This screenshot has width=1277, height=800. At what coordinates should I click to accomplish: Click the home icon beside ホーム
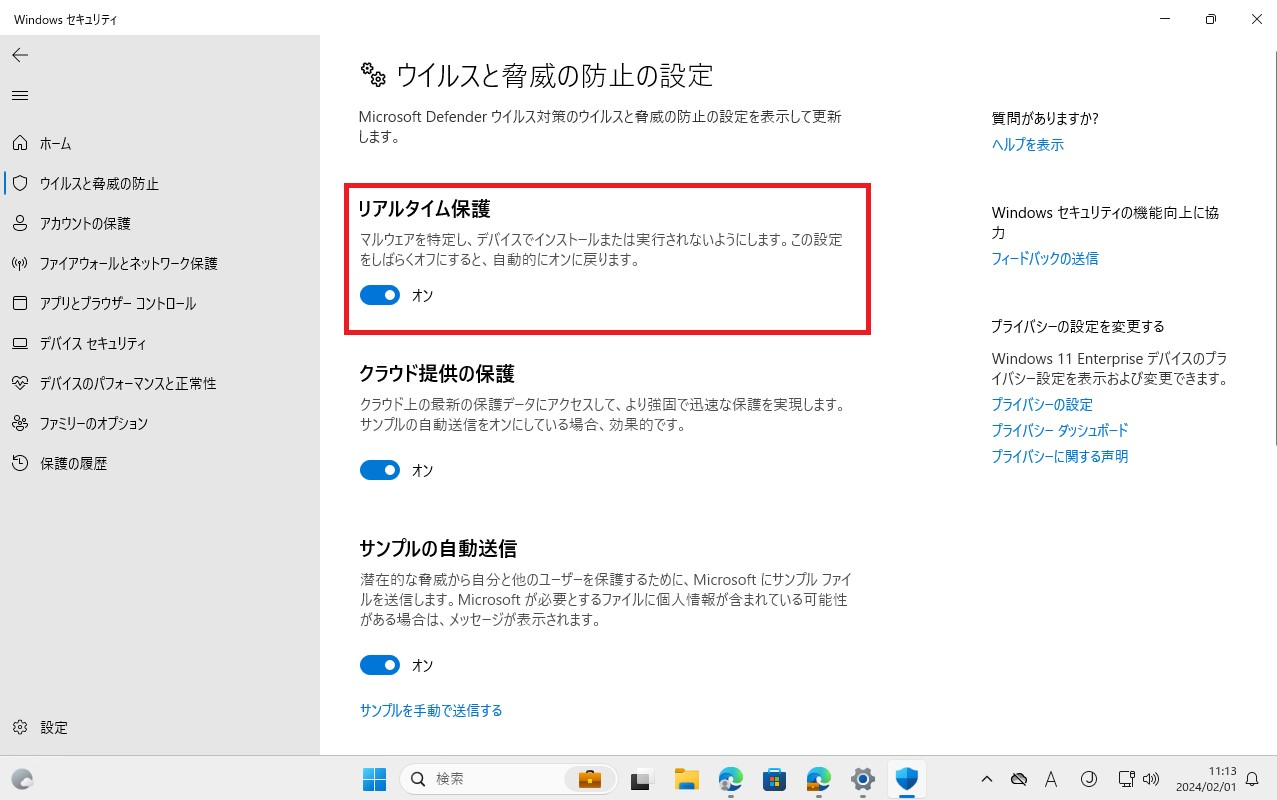(20, 143)
